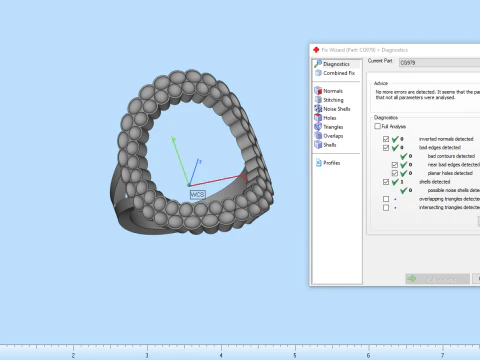Click the Current Part field showing CG979
This screenshot has height=360, width=480.
click(x=439, y=63)
